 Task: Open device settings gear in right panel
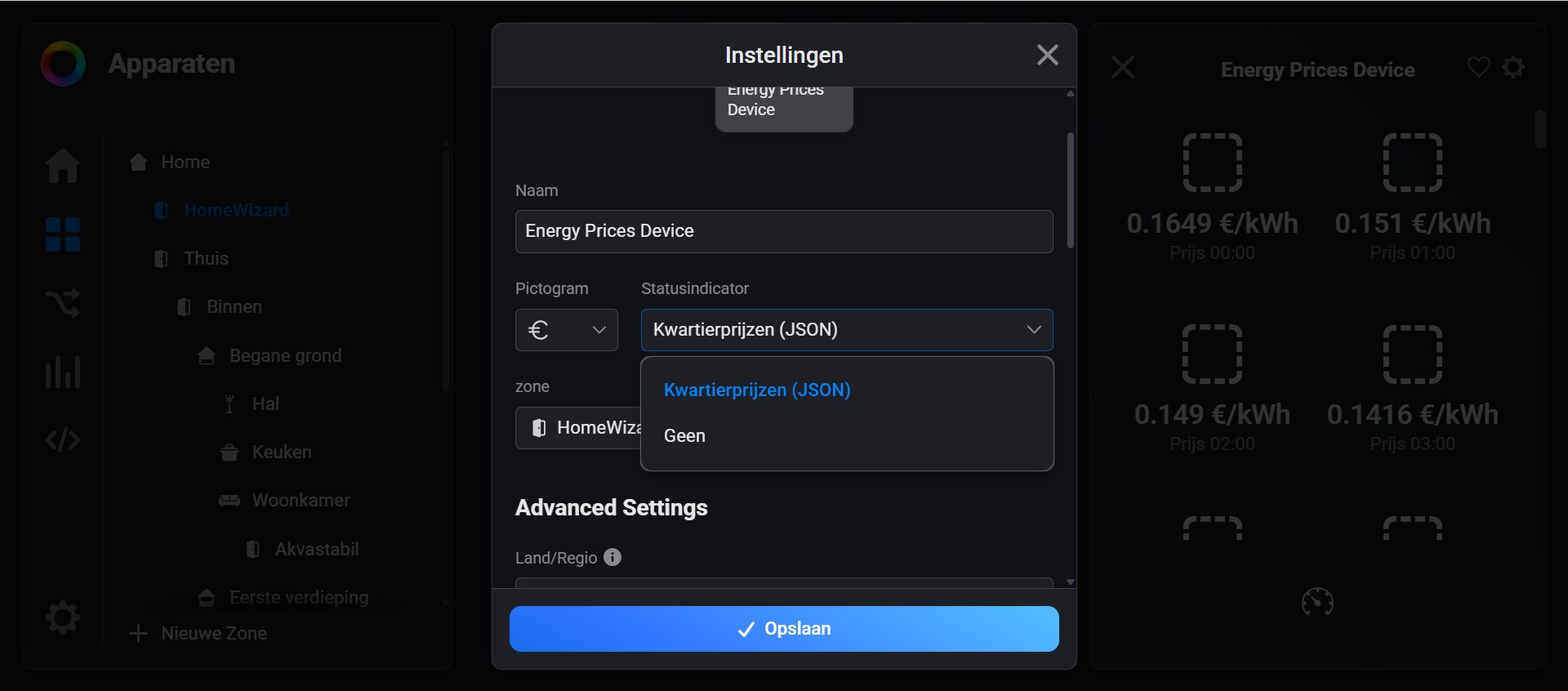(1513, 67)
